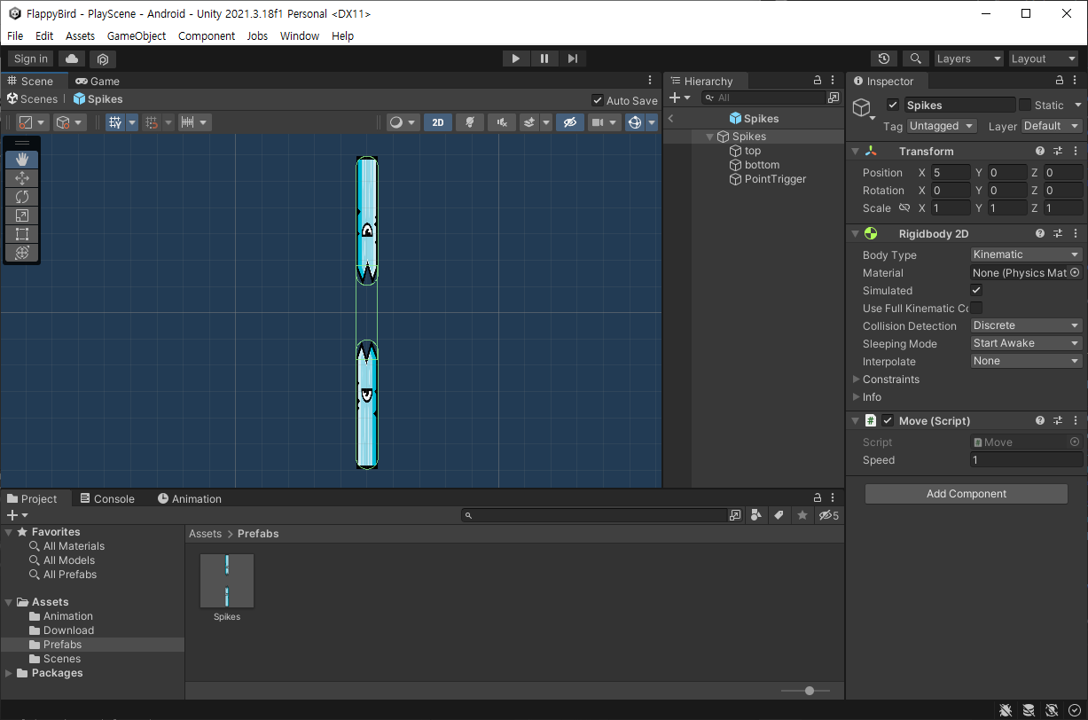Select the Move tool
Image resolution: width=1088 pixels, height=720 pixels.
tap(22, 178)
